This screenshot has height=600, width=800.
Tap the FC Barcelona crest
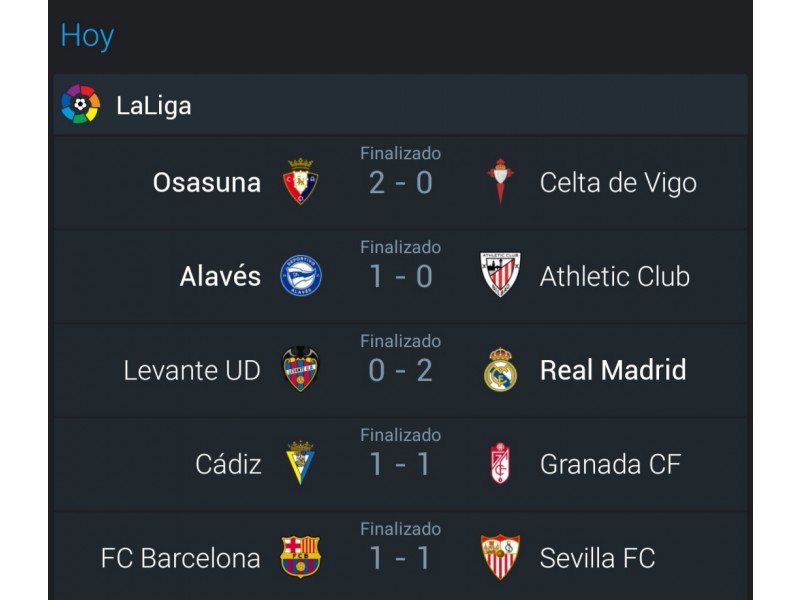(x=301, y=557)
